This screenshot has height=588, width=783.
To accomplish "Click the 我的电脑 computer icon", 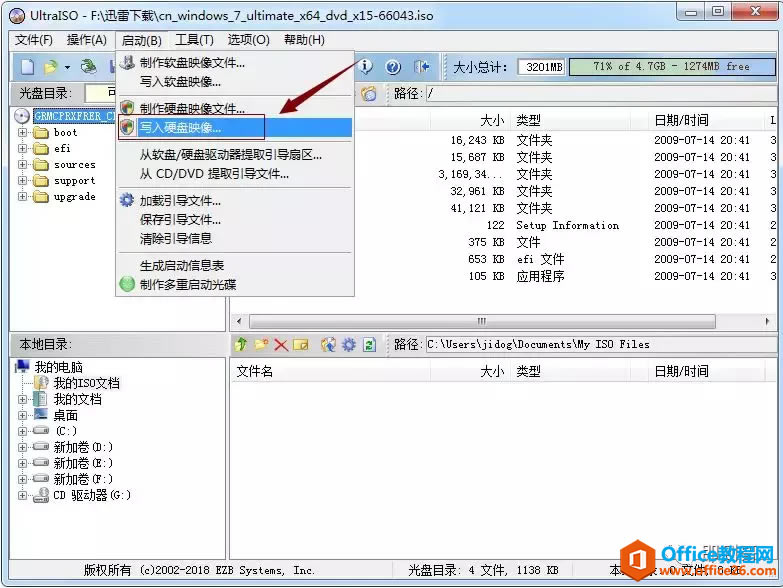I will [22, 366].
